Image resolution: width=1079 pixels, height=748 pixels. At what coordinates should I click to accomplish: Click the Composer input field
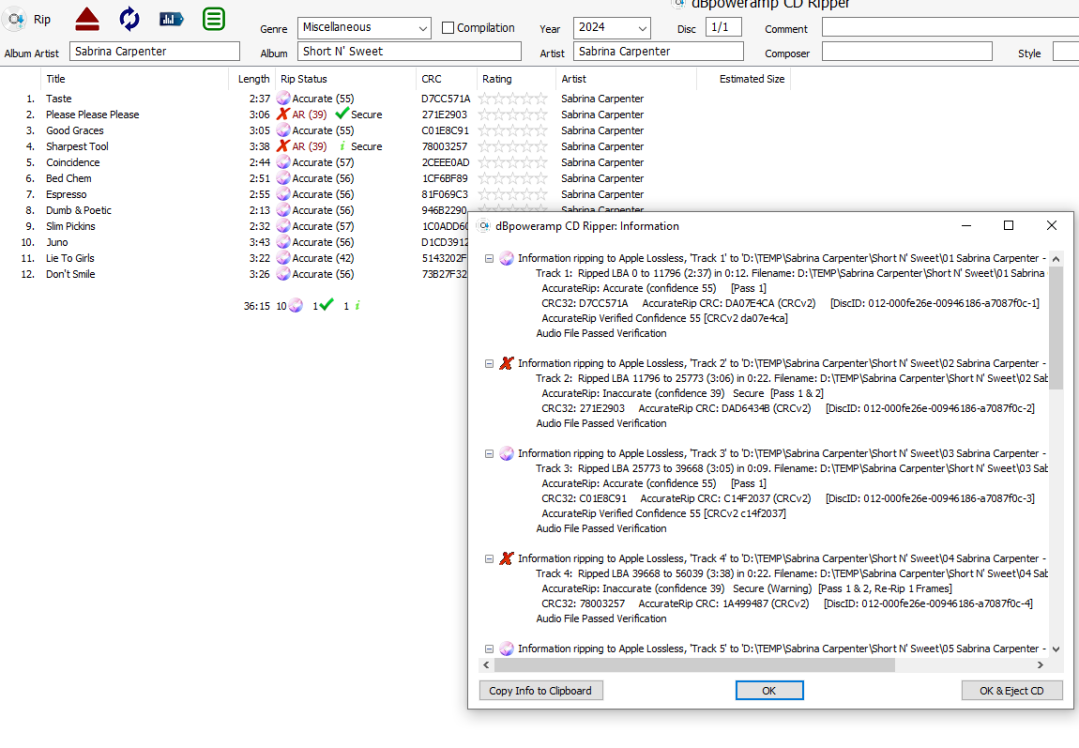907,52
